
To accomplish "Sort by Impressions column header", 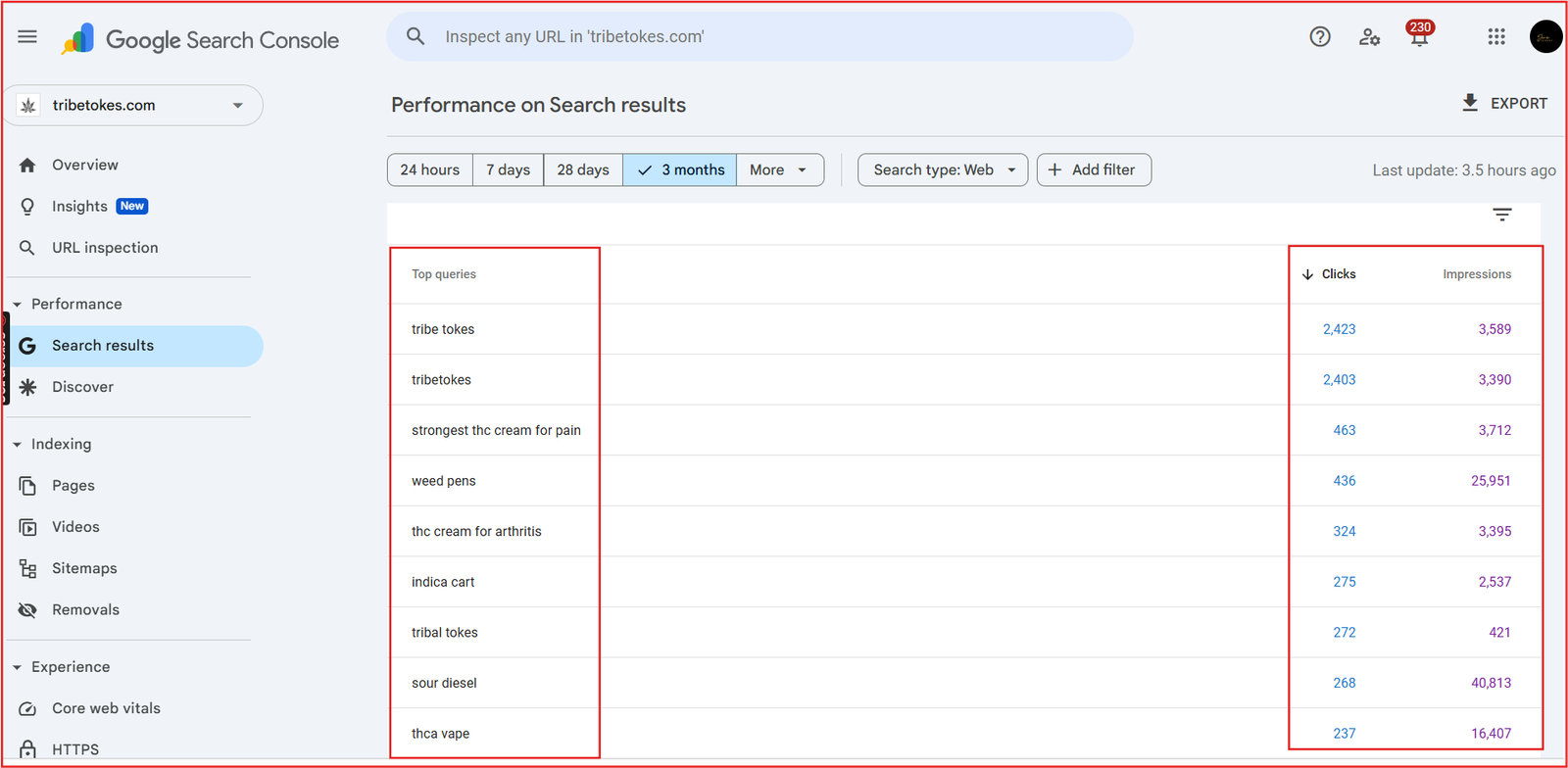I will [x=1477, y=274].
